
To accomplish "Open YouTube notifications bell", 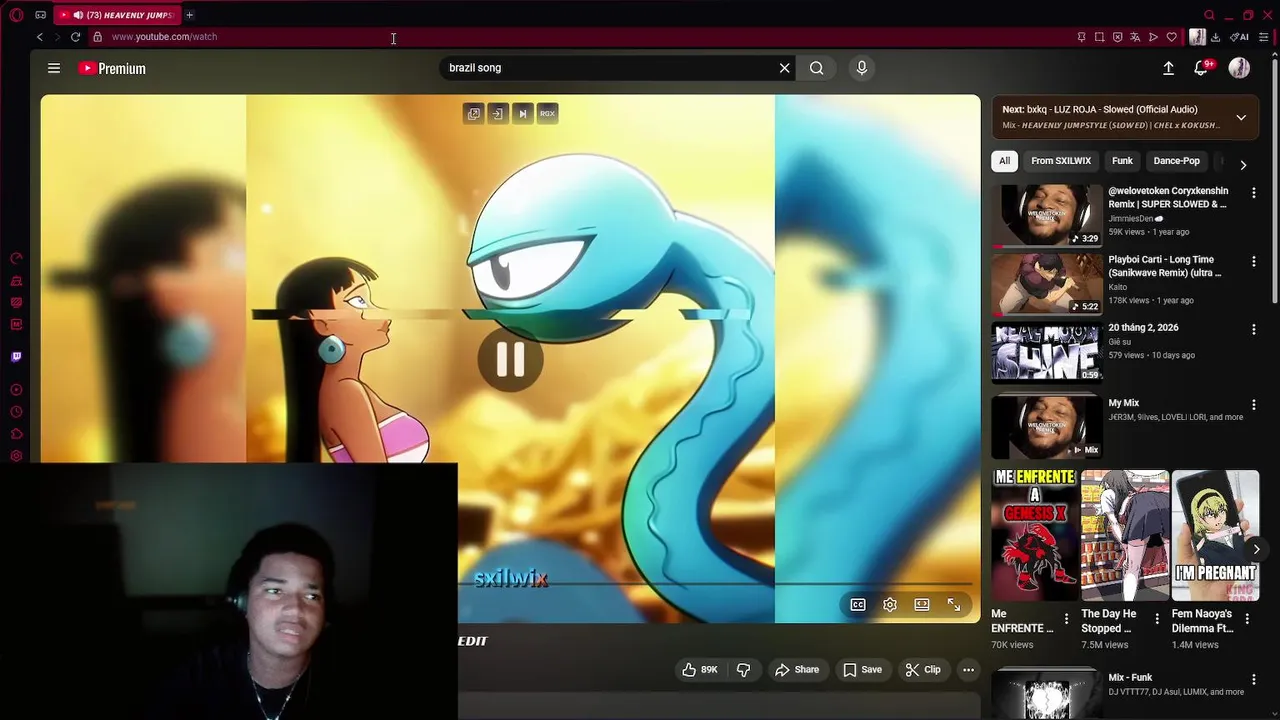I will click(x=1201, y=68).
